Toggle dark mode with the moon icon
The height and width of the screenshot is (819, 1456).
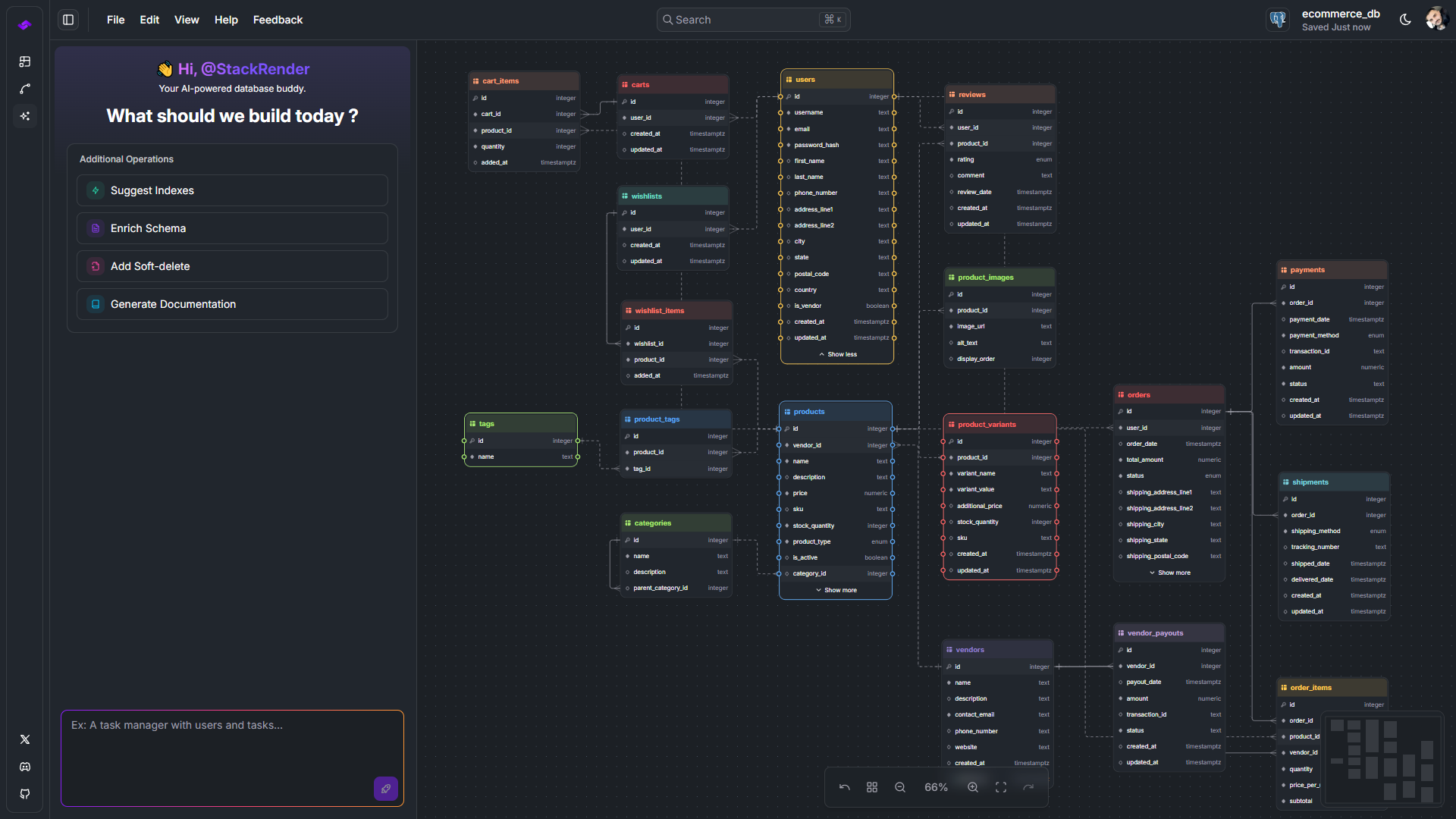point(1405,20)
